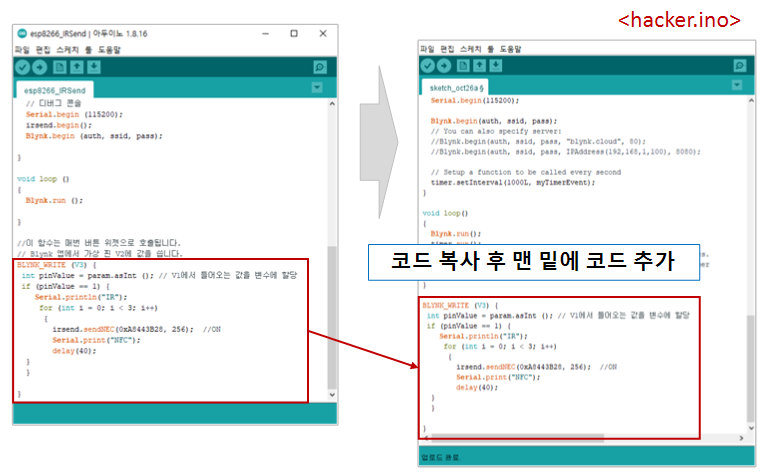Click 'Blynk.run ();' line in left editor
The image size is (765, 476).
(x=54, y=200)
